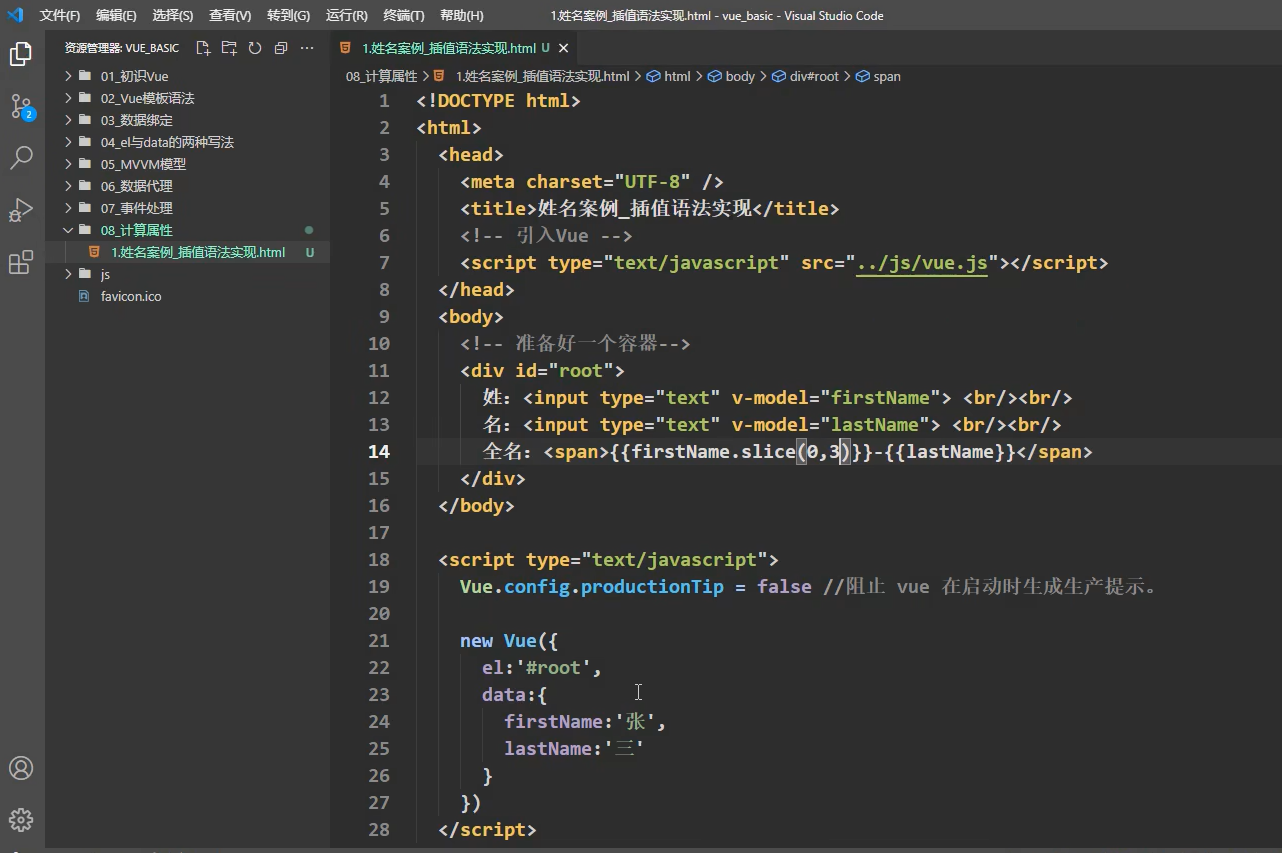
Task: Switch to 1.姓名案例_插值语法实现.html editor tab
Action: pyautogui.click(x=455, y=48)
